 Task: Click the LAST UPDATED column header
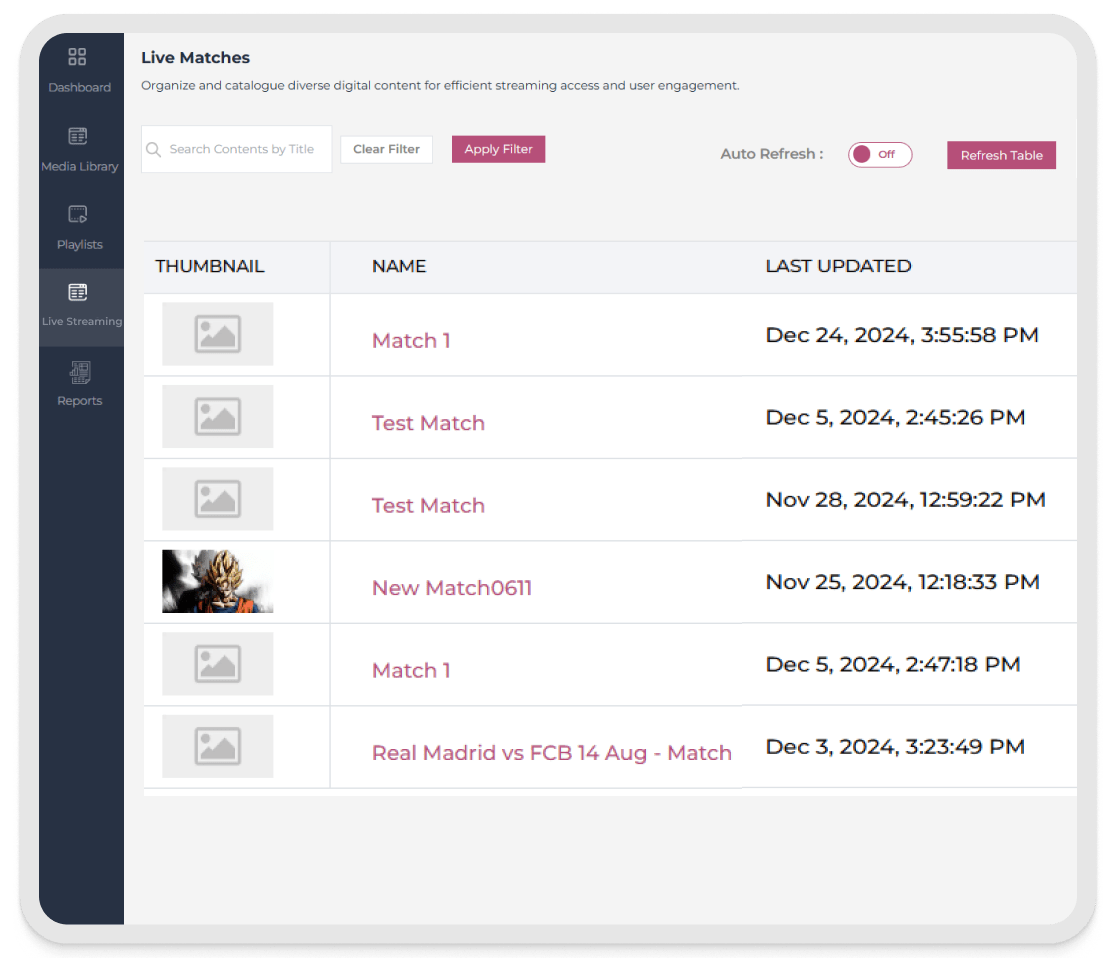(838, 266)
